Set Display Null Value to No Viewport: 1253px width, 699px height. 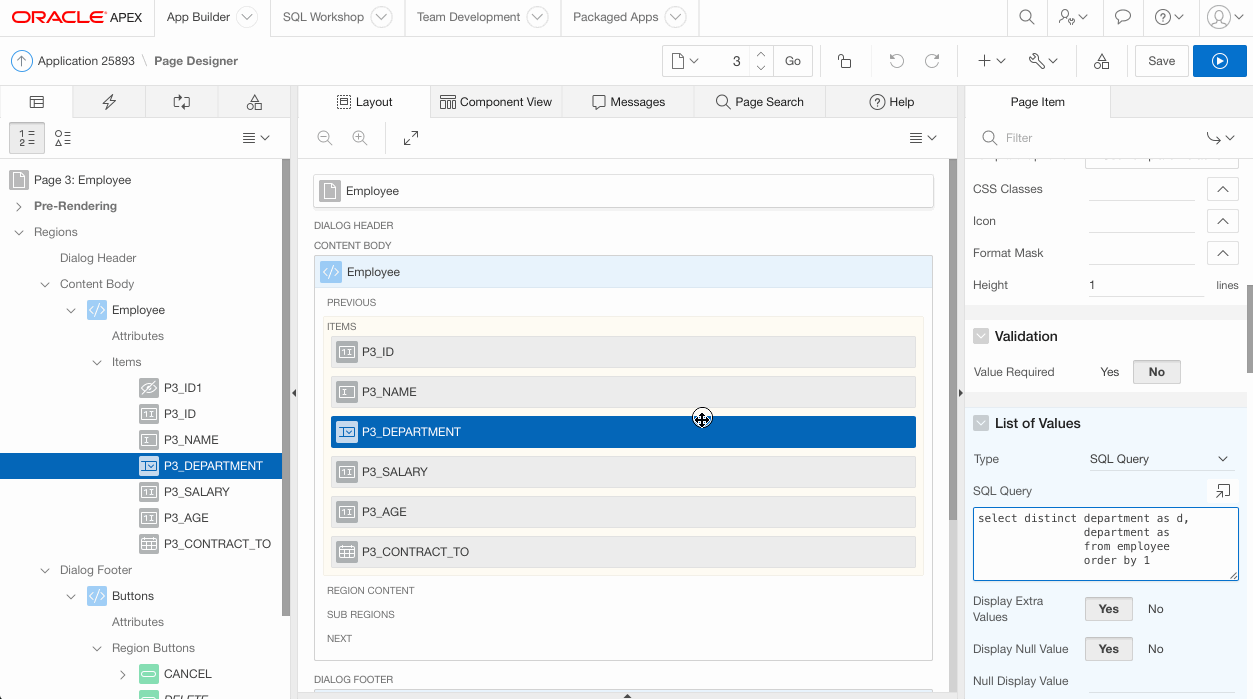click(1155, 649)
